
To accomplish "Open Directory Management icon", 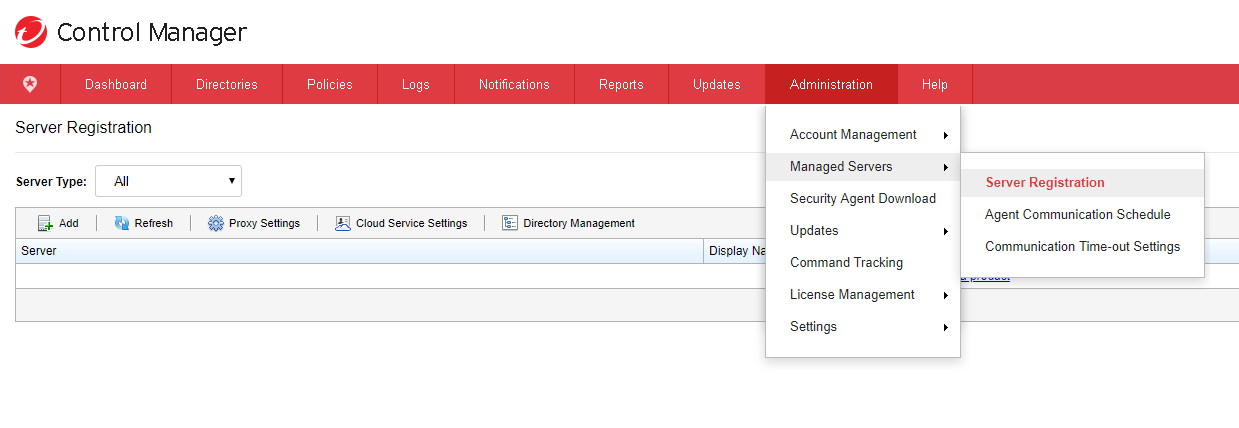I will point(510,223).
